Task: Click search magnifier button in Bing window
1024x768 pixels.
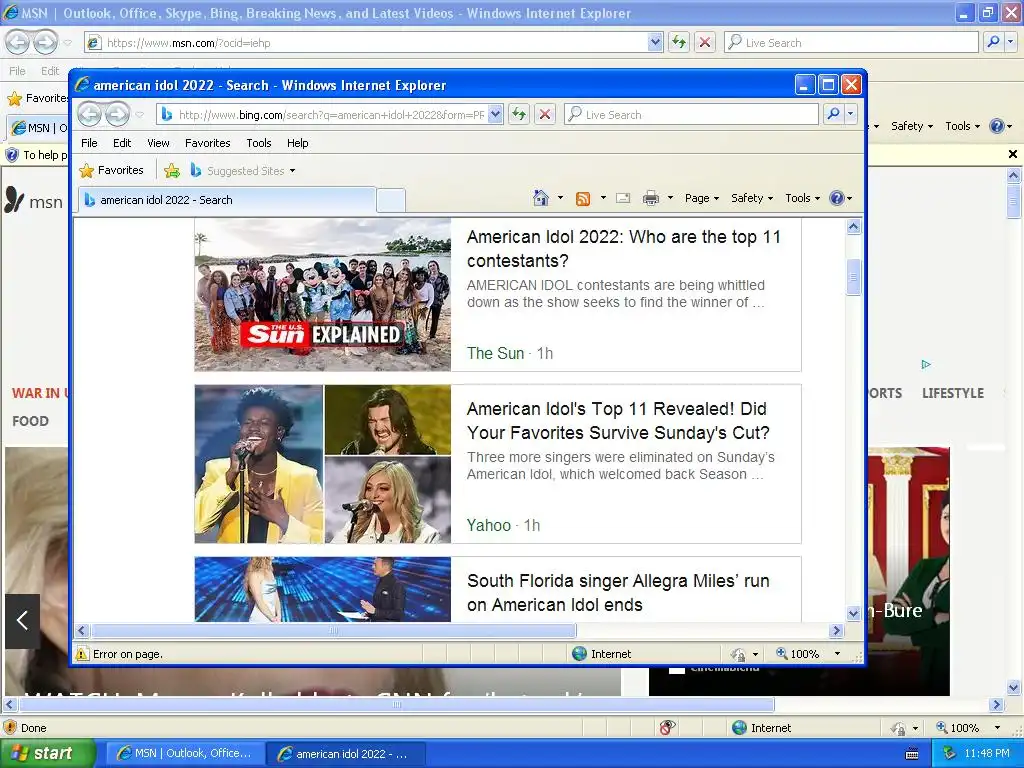Action: (x=833, y=114)
